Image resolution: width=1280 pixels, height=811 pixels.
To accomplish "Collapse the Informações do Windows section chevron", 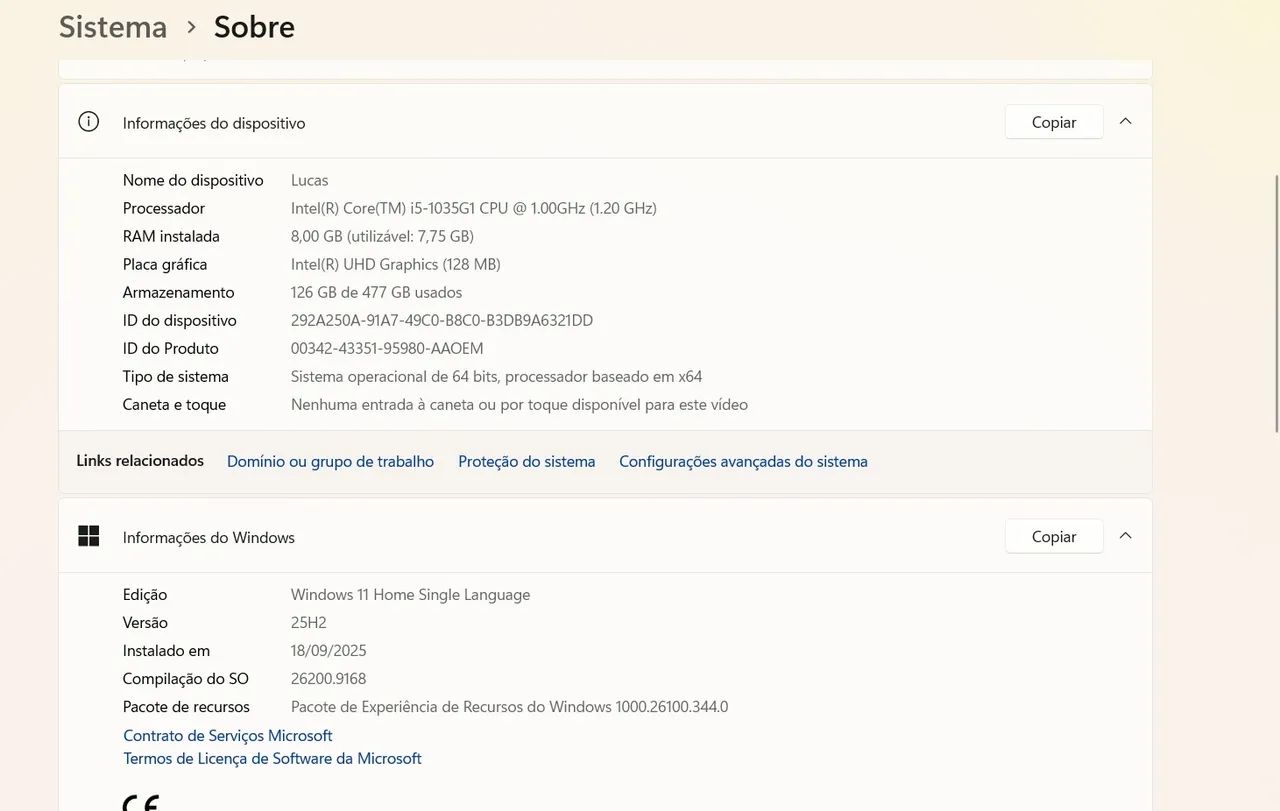I will (x=1125, y=536).
